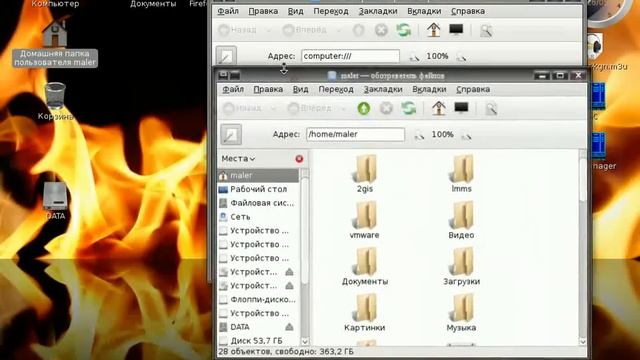Open the Документы folder in file view
Viewport: 640px width, 360px height.
point(365,266)
